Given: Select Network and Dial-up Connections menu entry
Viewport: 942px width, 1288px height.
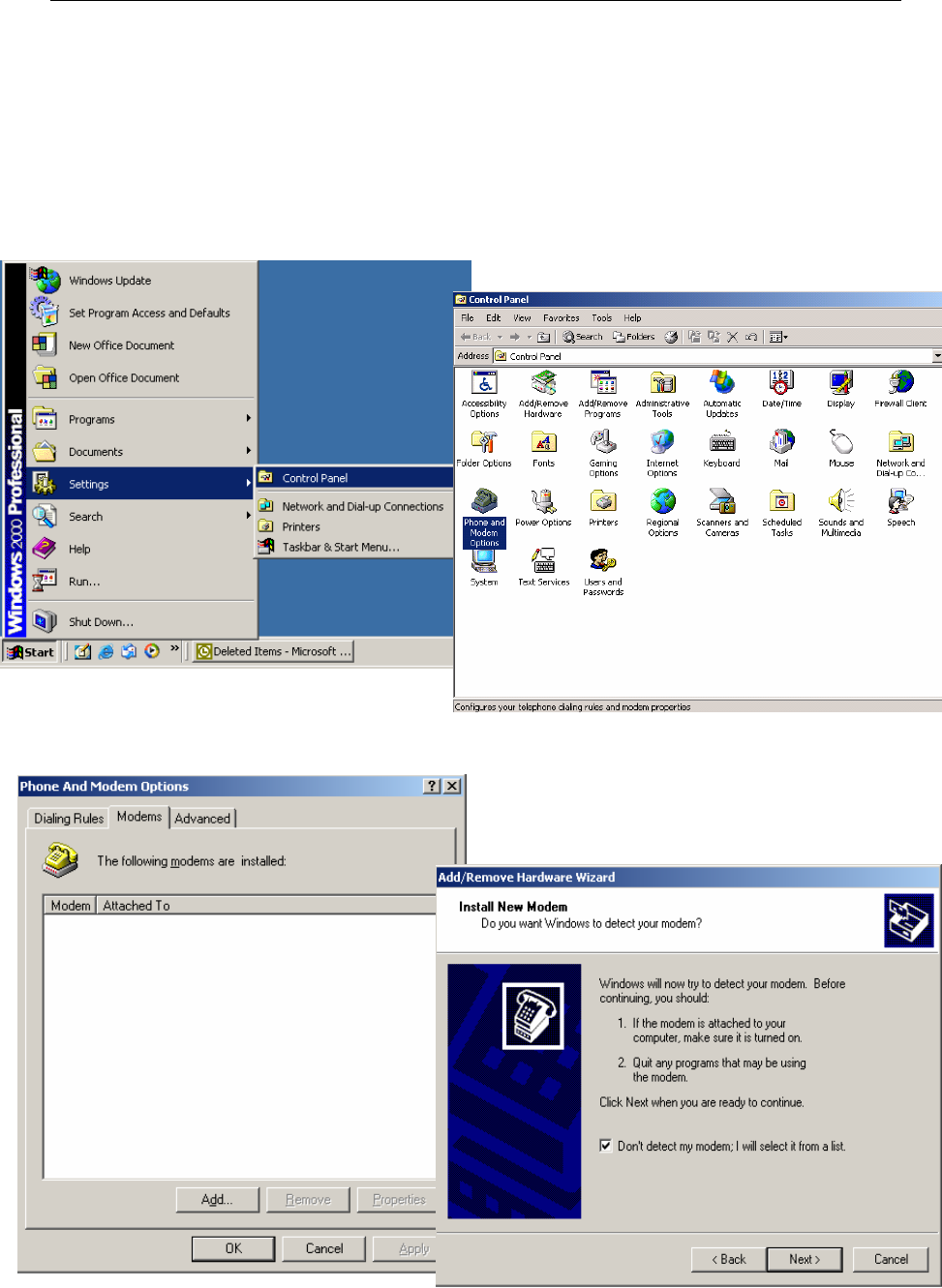Looking at the screenshot, I should 354,506.
